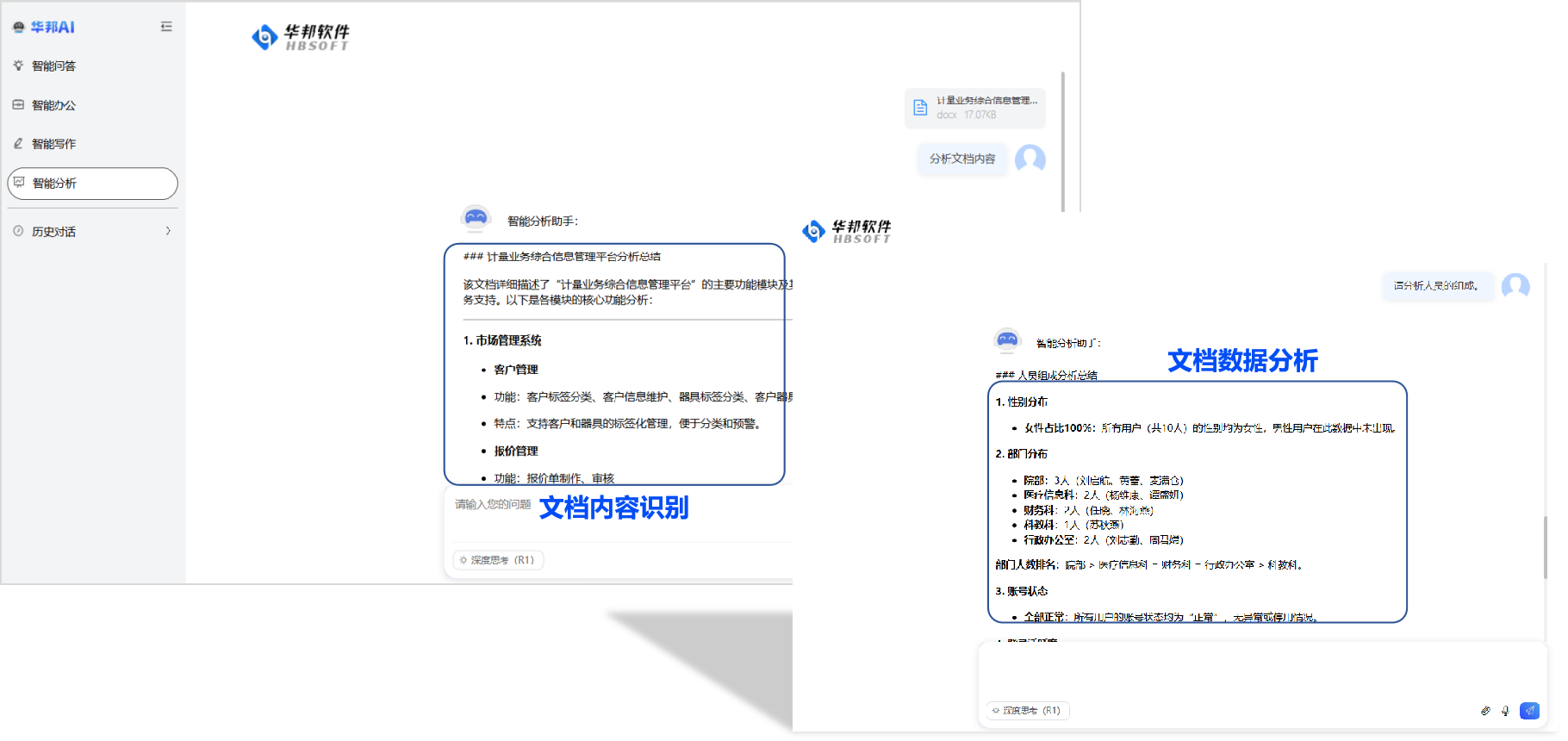Click the 部门人数排名 line
The width and height of the screenshot is (1568, 741).
pyautogui.click(x=1149, y=565)
